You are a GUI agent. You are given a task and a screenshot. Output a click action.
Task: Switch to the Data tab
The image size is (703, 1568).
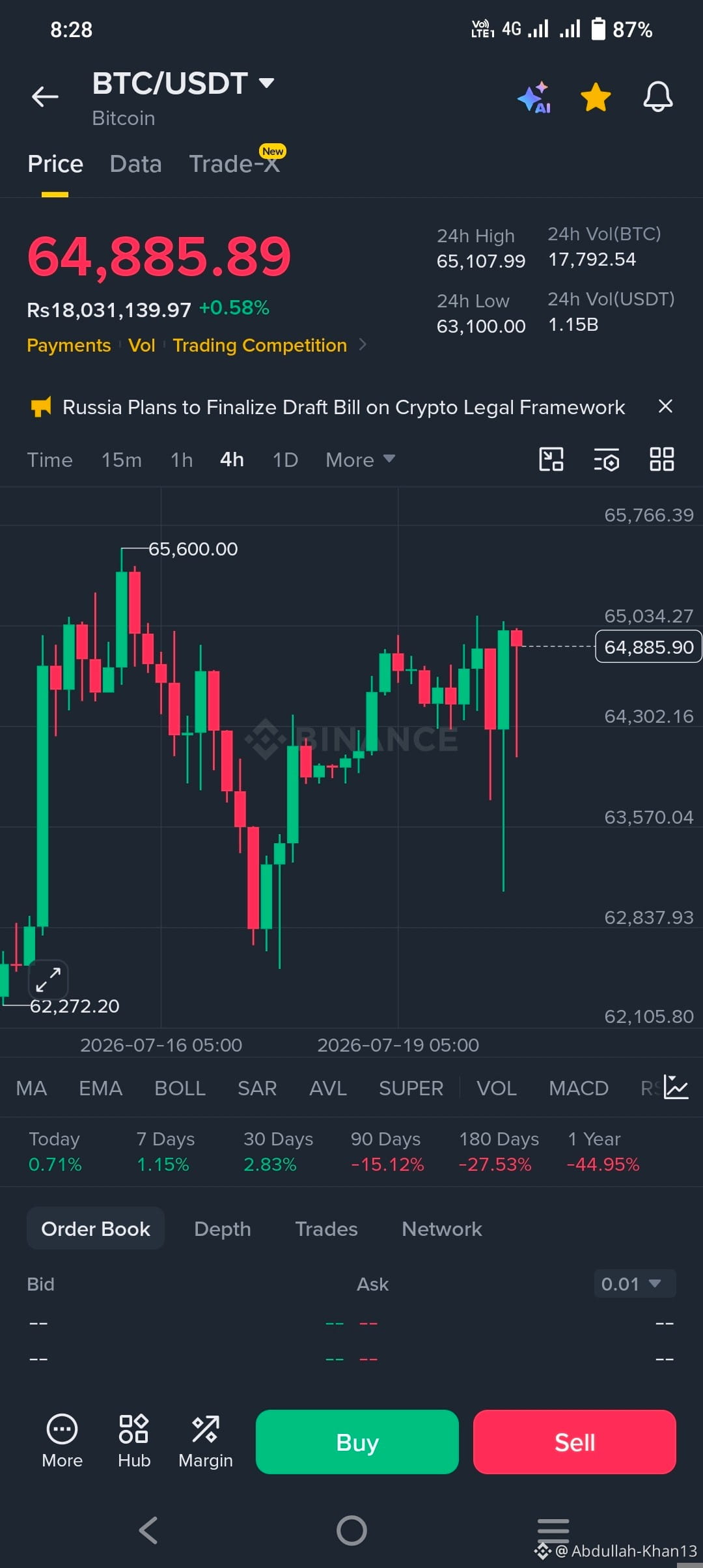click(135, 163)
